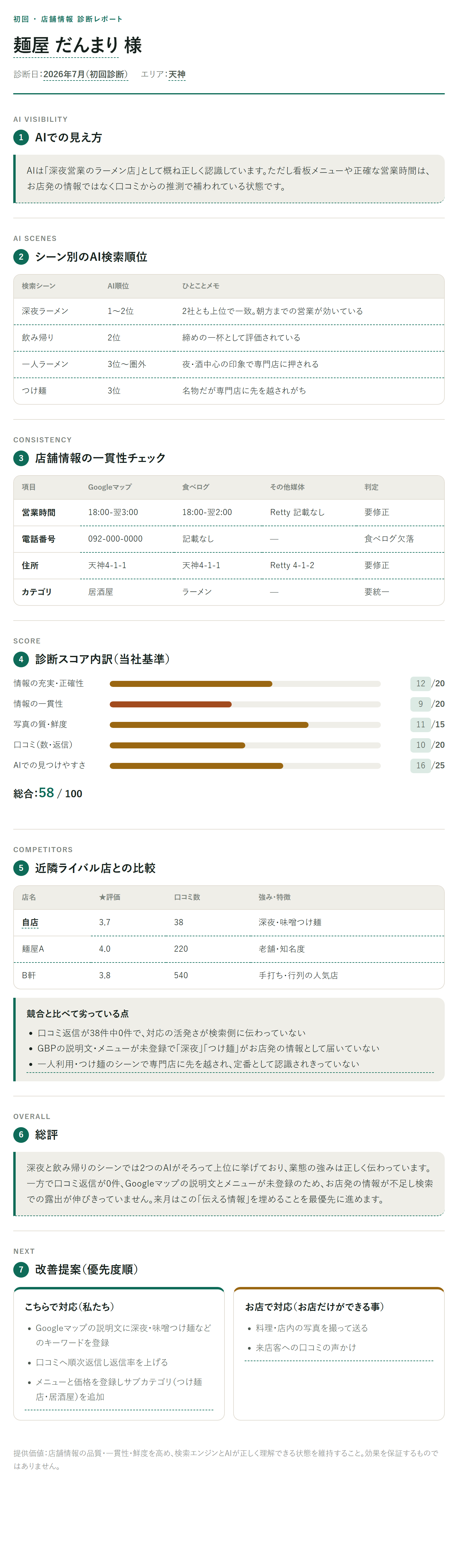The height and width of the screenshot is (1568, 458).
Task: Click the number 7 badge beside 改善提案
Action: (21, 1269)
